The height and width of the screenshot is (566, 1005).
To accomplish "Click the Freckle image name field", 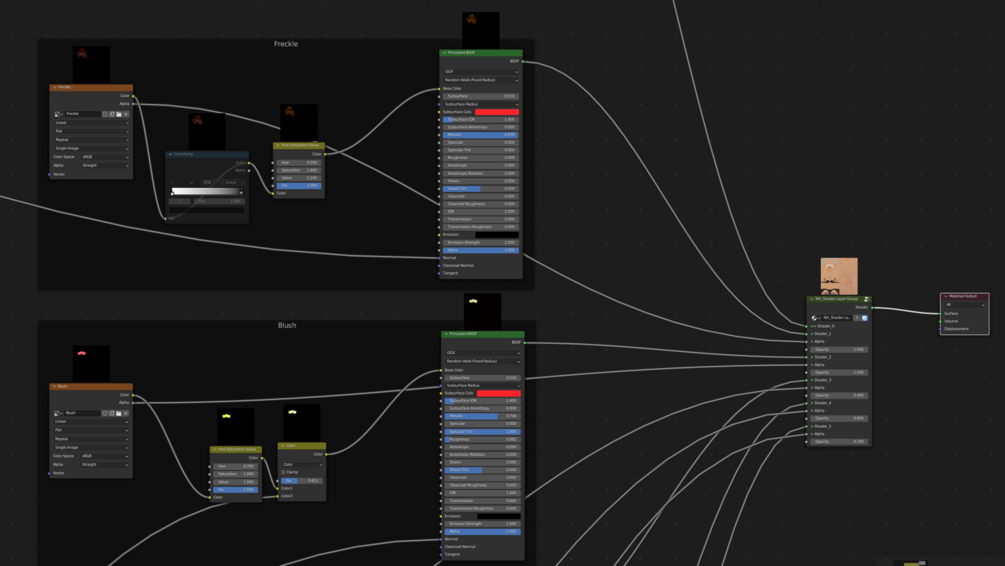I will pyautogui.click(x=83, y=114).
